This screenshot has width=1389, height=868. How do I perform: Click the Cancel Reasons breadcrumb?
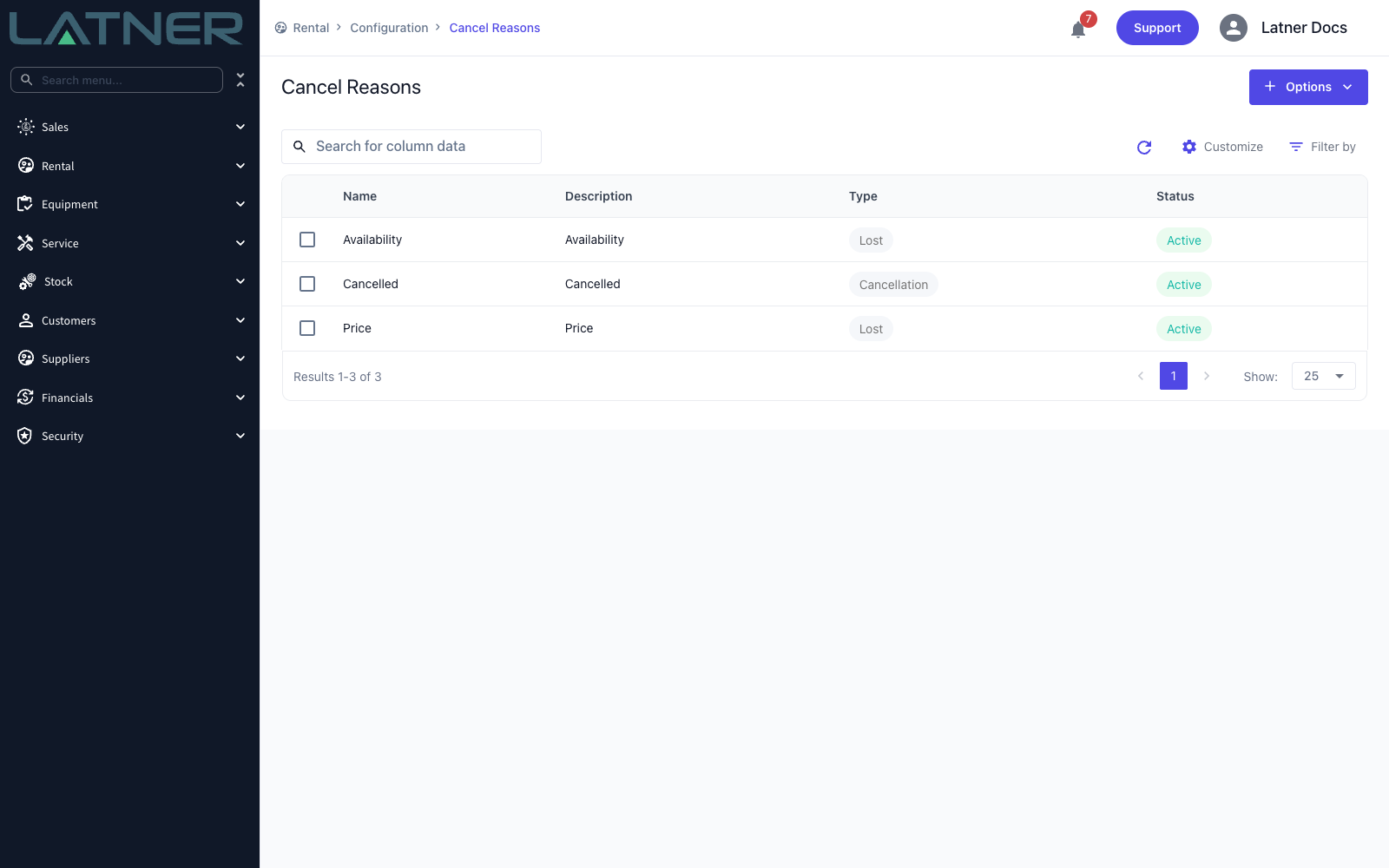click(x=495, y=28)
